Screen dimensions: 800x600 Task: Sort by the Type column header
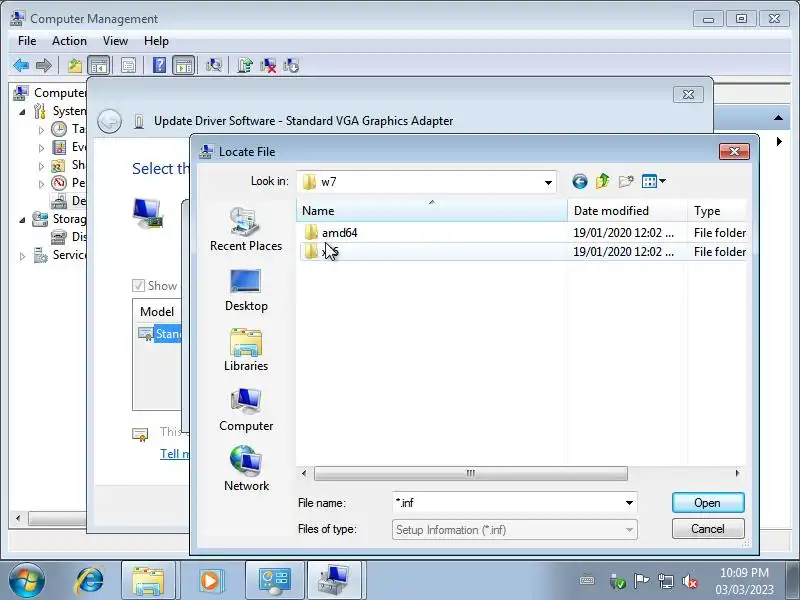click(716, 211)
